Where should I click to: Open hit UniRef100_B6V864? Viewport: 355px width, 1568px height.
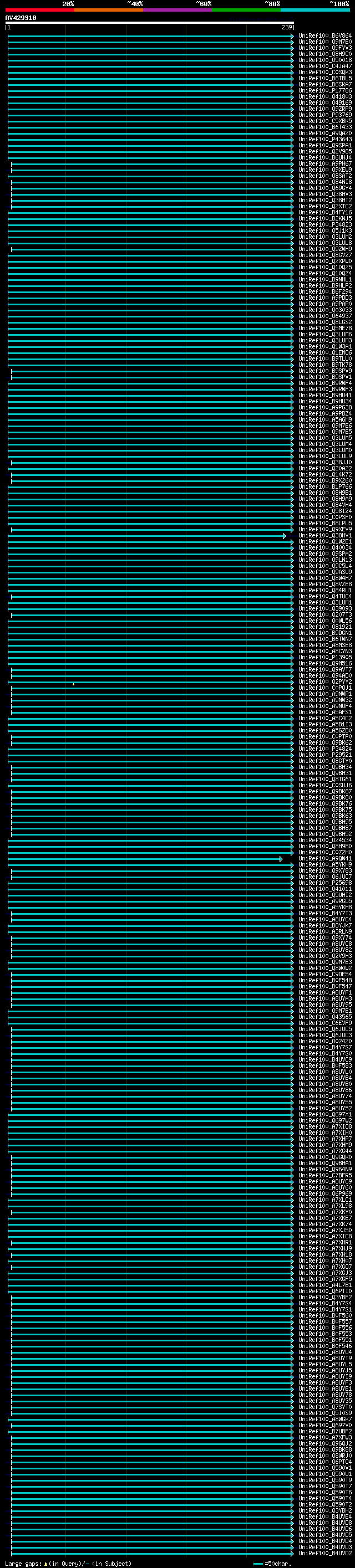(325, 36)
